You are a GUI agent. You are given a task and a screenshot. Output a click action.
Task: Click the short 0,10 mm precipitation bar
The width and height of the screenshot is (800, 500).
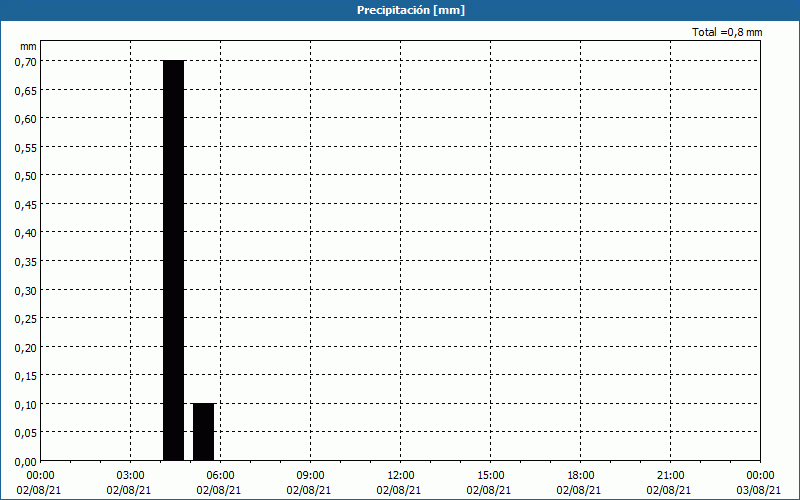[x=204, y=432]
